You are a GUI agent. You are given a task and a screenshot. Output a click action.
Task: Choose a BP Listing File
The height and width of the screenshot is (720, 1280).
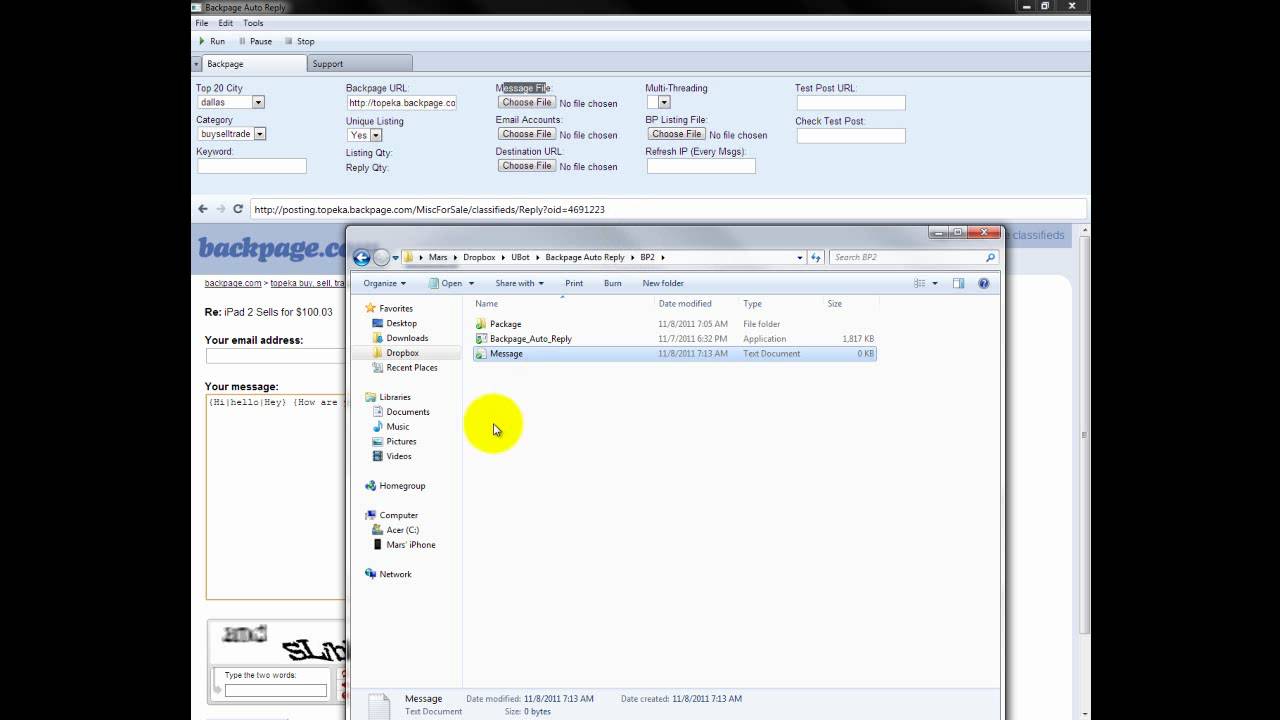tap(676, 134)
